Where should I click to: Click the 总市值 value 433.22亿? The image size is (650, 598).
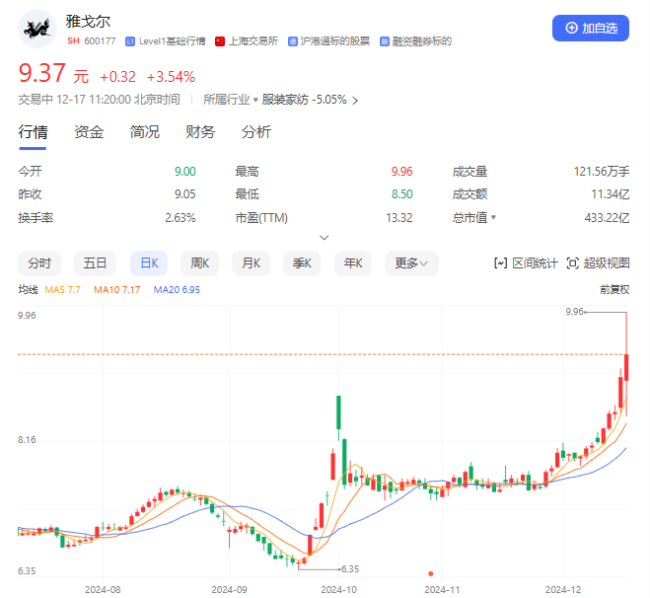click(x=607, y=218)
